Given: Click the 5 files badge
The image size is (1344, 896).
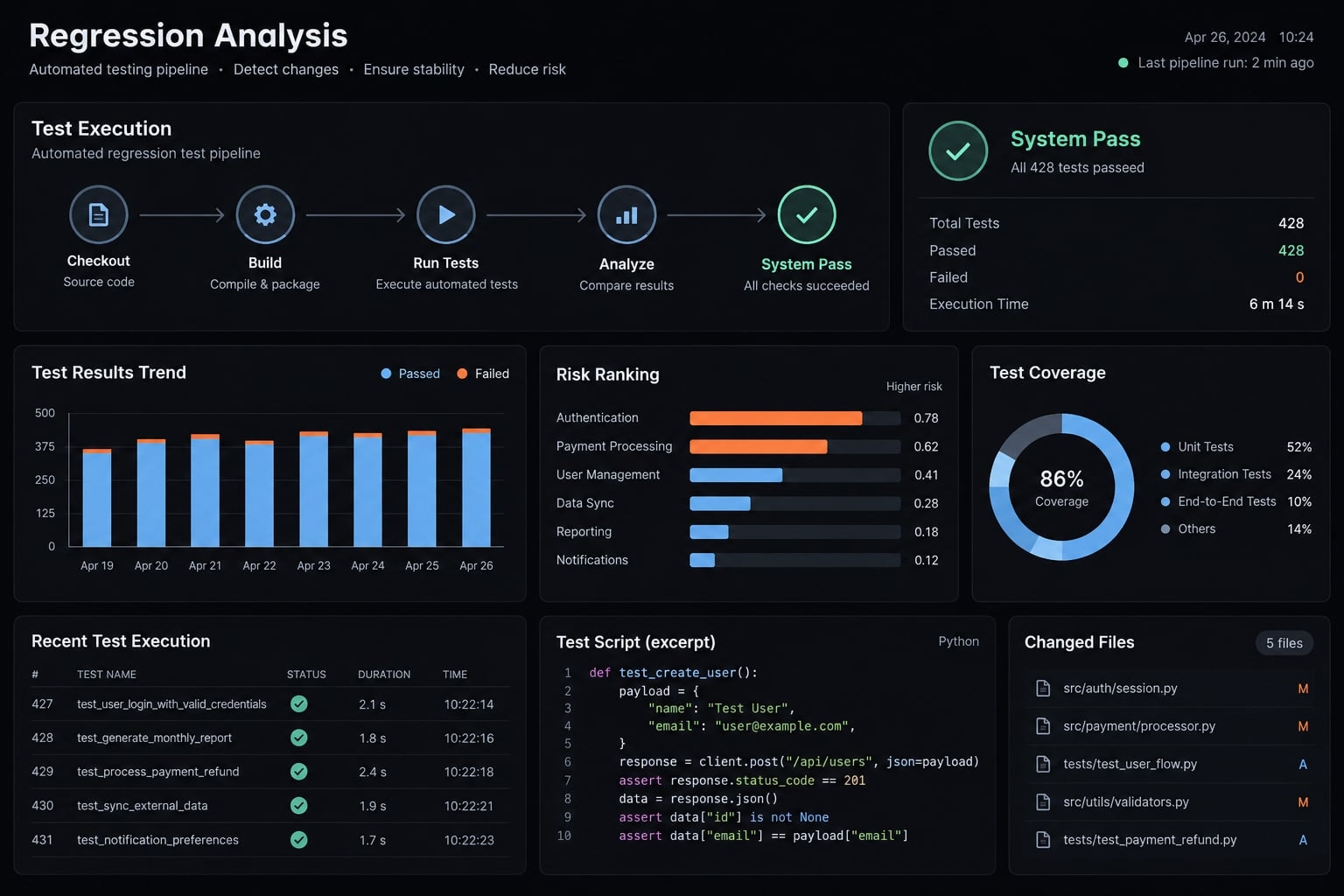Looking at the screenshot, I should pyautogui.click(x=1284, y=643).
